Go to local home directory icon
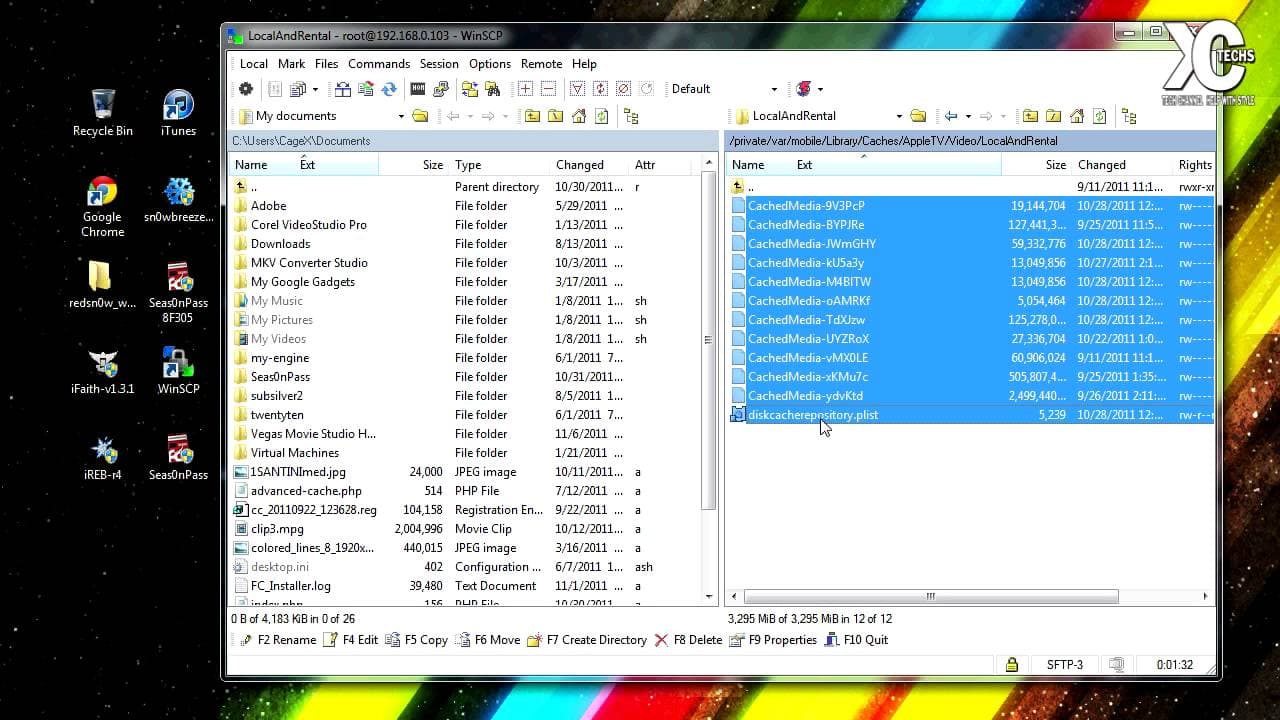 (579, 116)
